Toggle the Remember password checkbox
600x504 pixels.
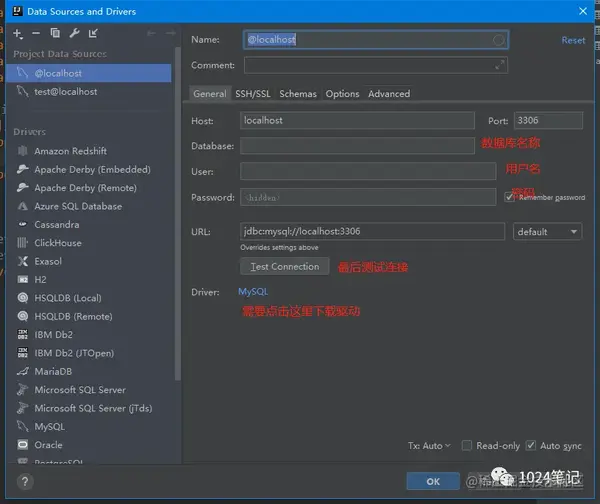509,197
